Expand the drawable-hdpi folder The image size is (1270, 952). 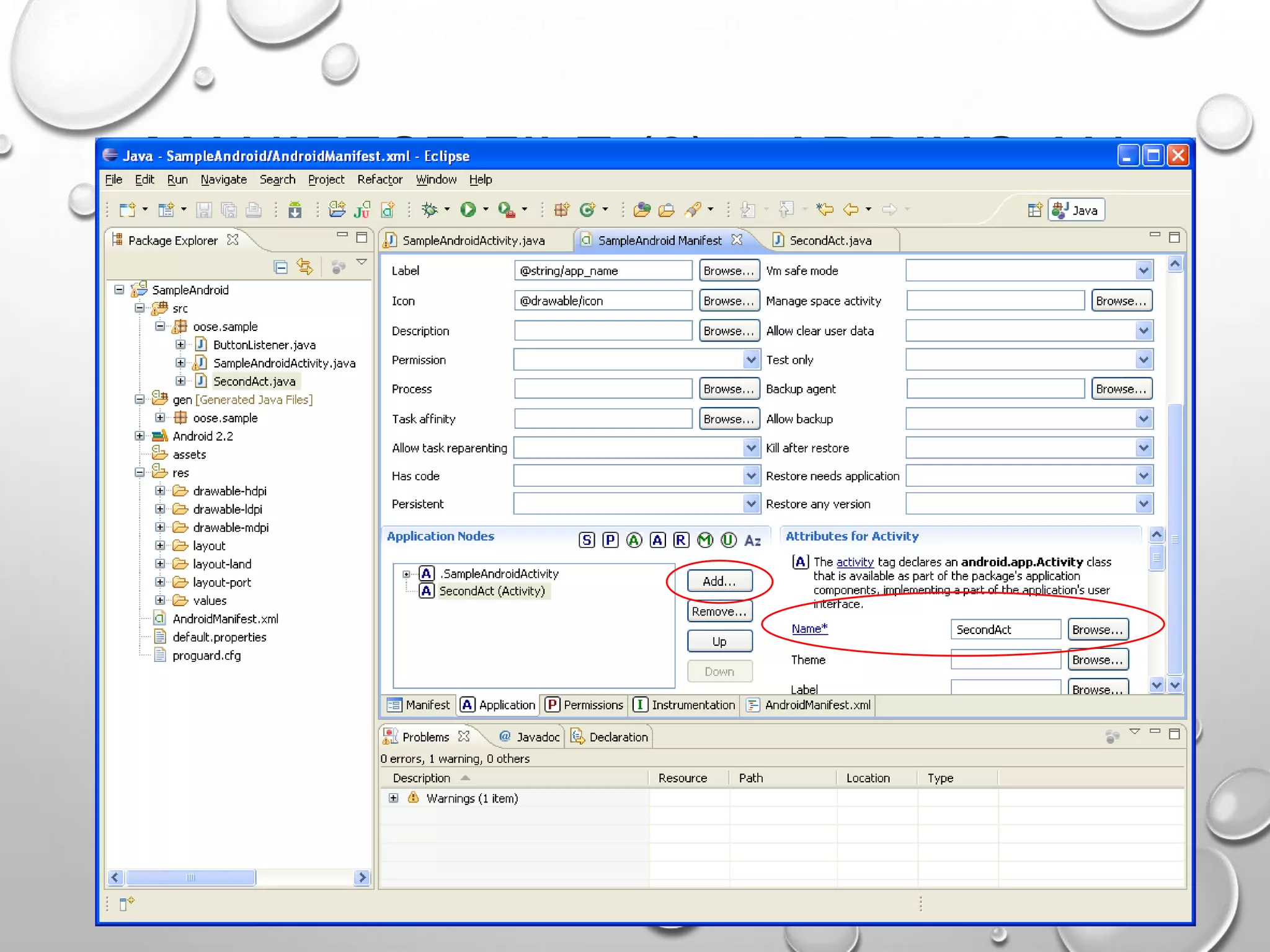160,490
